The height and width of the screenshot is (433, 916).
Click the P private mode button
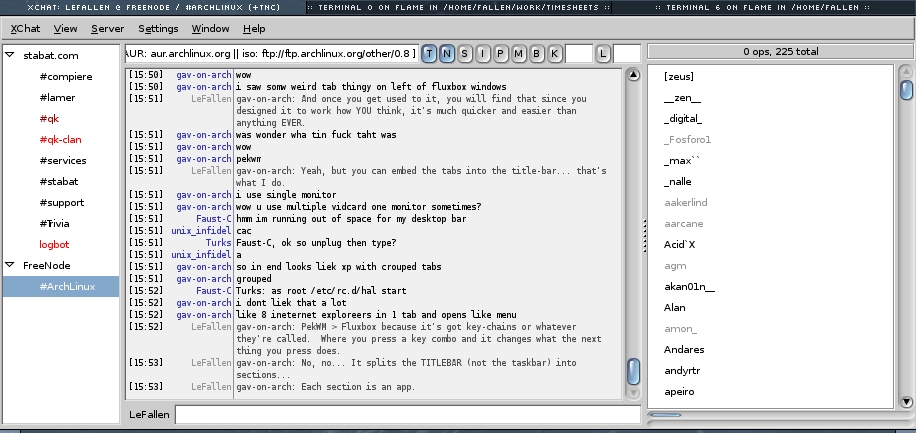501,52
